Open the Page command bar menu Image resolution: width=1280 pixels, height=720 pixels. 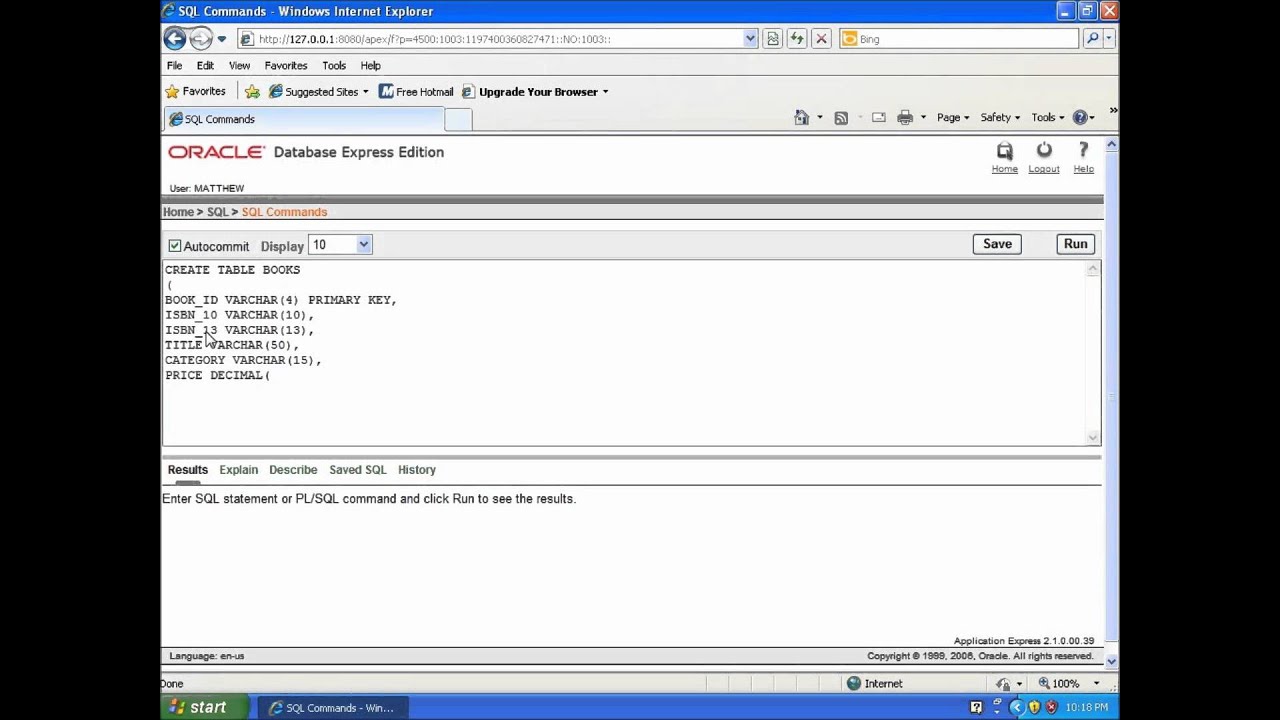click(x=953, y=117)
